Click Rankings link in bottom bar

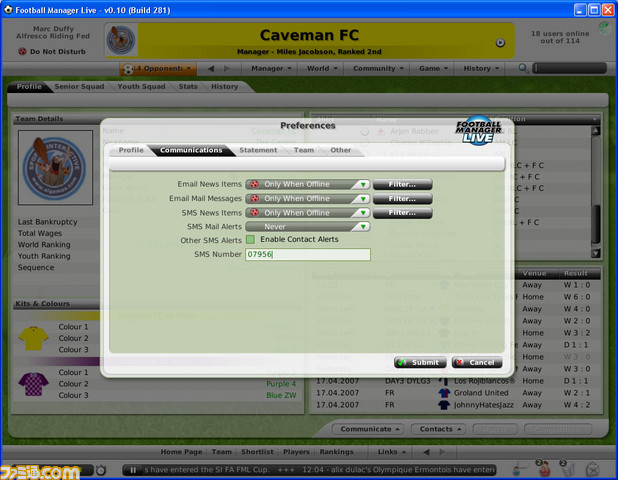pyautogui.click(x=336, y=452)
